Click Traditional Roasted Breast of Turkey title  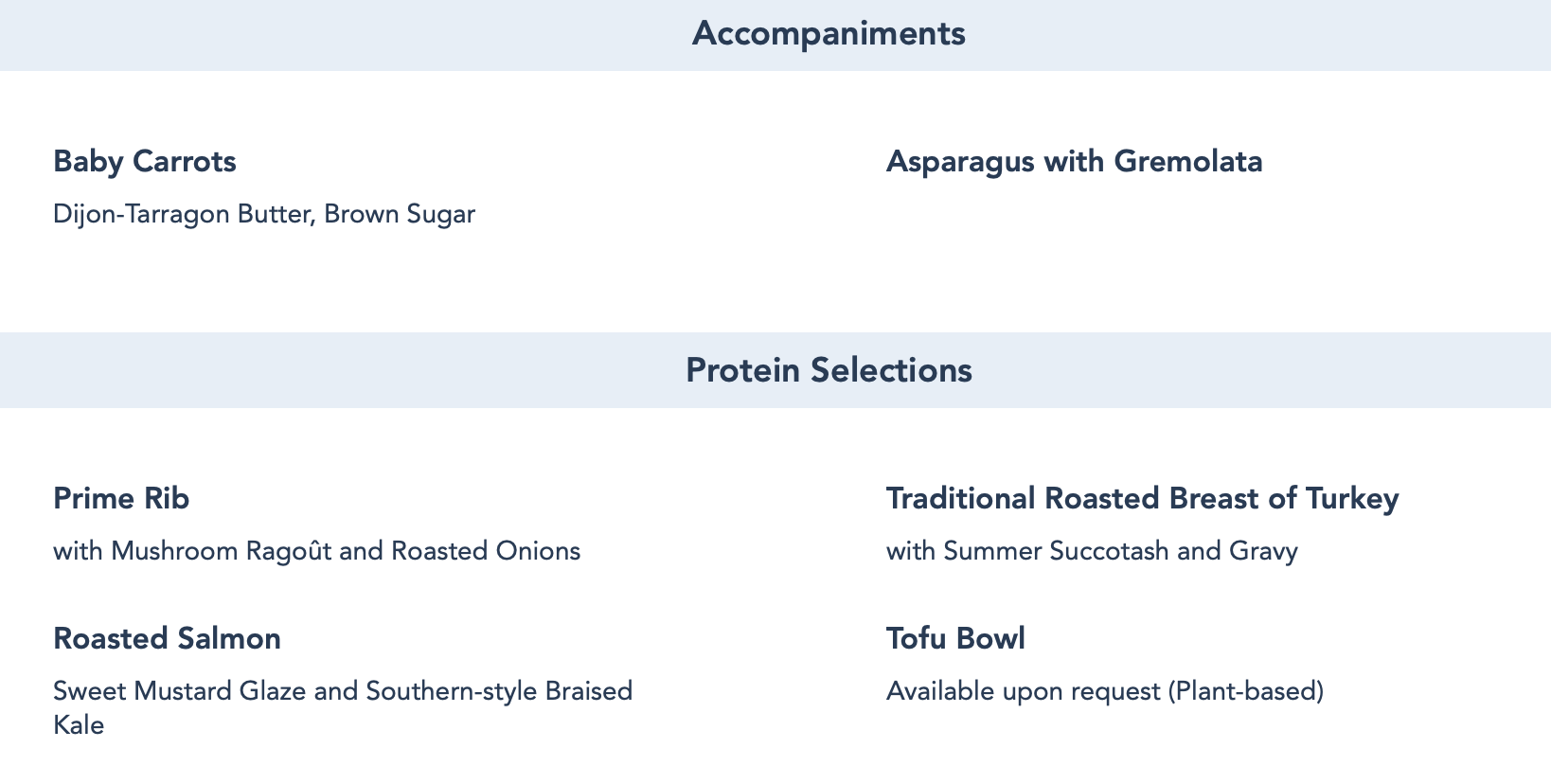point(1142,499)
